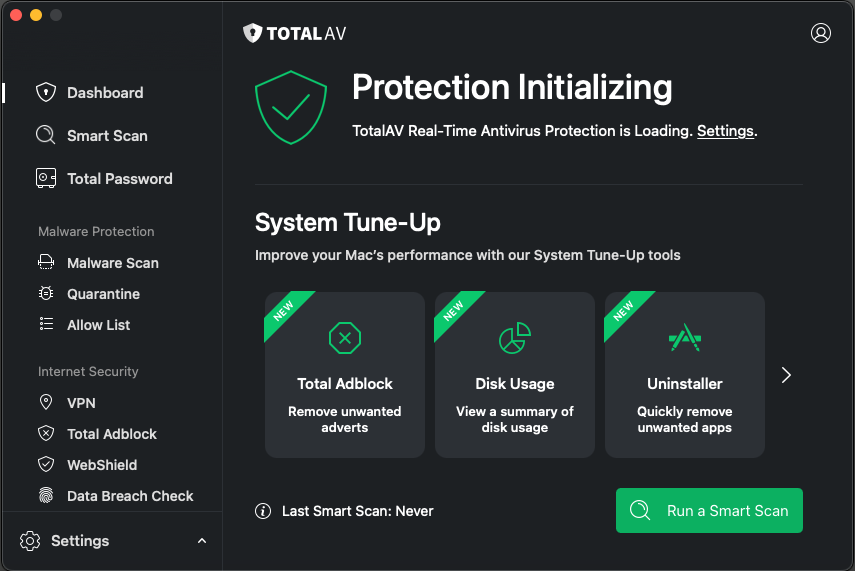Go to Total Password section
855x571 pixels.
coord(119,179)
